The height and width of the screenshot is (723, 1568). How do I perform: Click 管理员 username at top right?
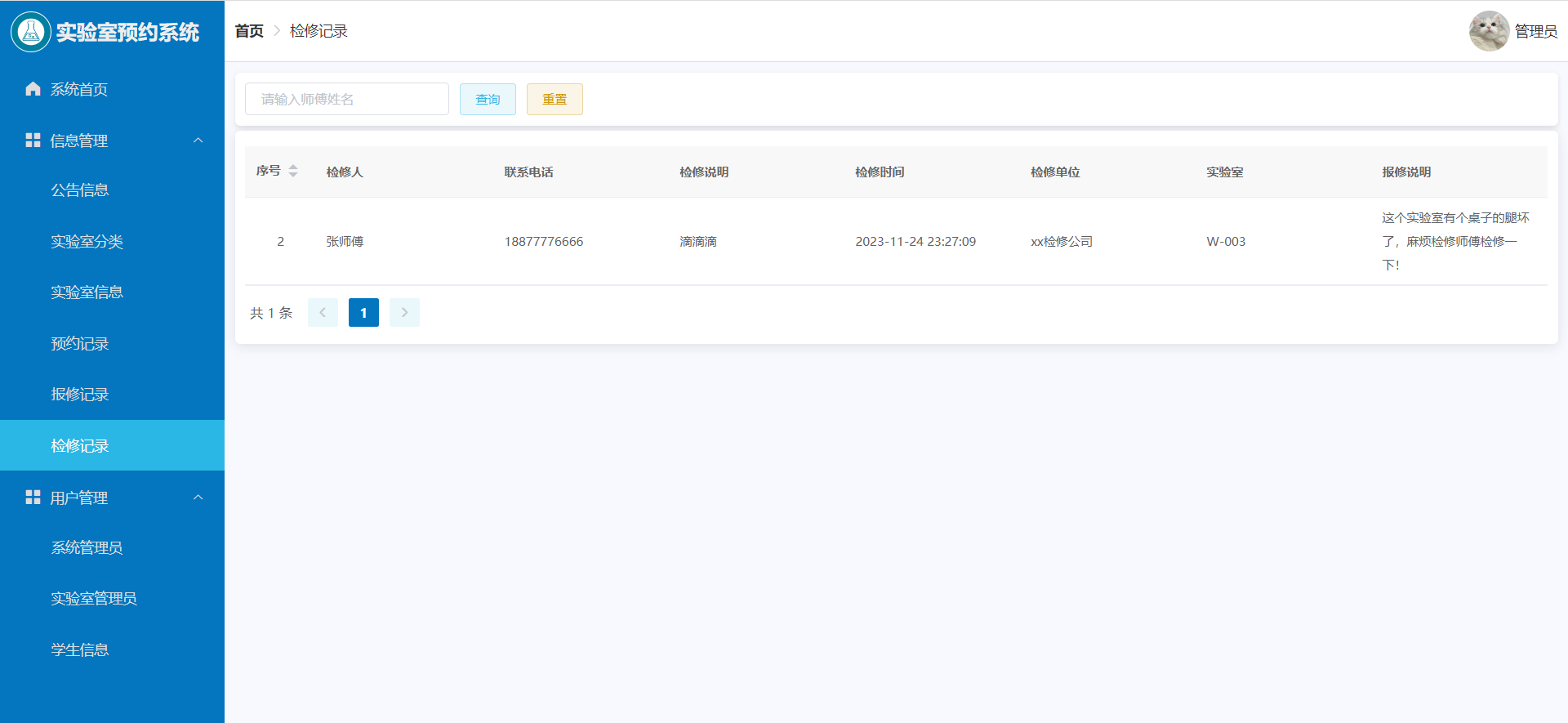[1535, 31]
